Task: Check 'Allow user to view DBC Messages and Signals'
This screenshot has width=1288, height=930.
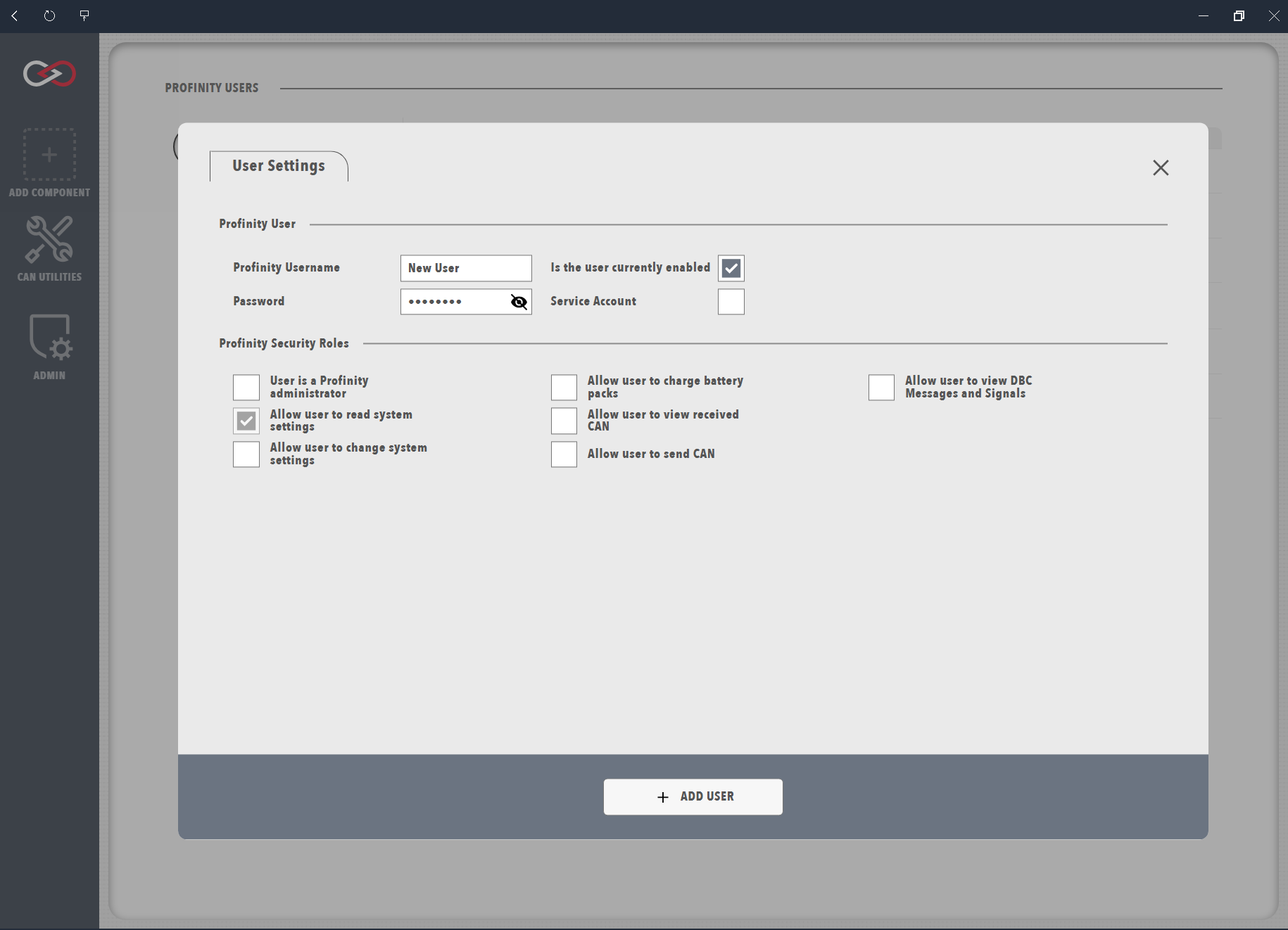Action: point(881,387)
